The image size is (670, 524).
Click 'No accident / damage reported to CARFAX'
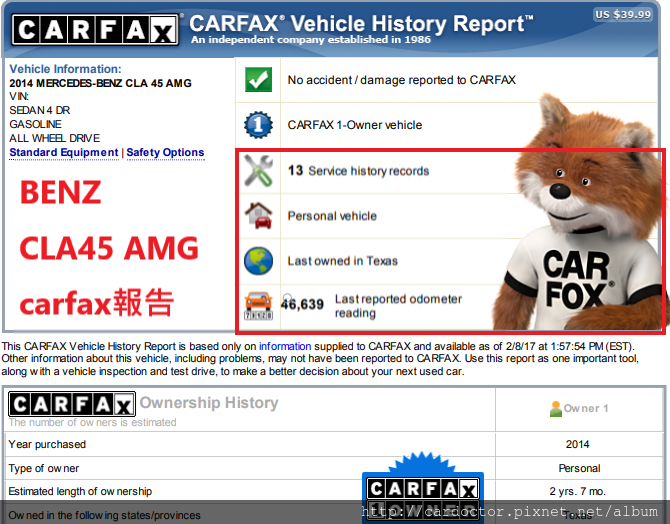click(x=401, y=80)
